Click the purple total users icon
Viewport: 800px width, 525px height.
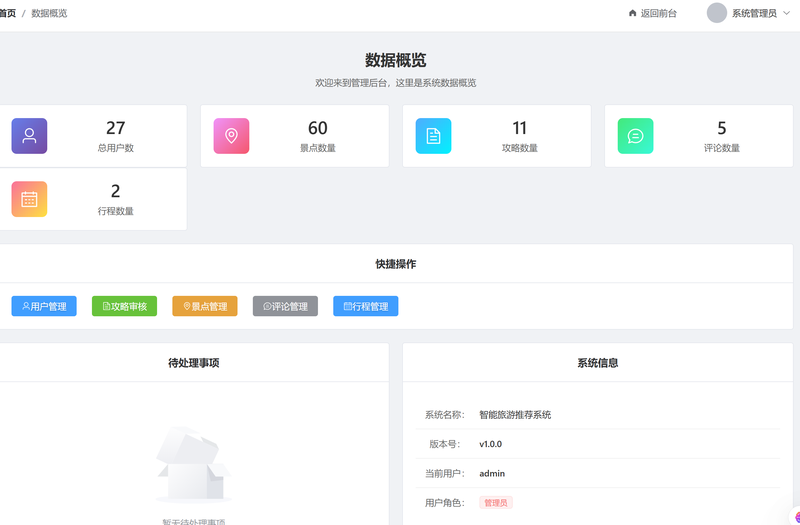tap(29, 136)
